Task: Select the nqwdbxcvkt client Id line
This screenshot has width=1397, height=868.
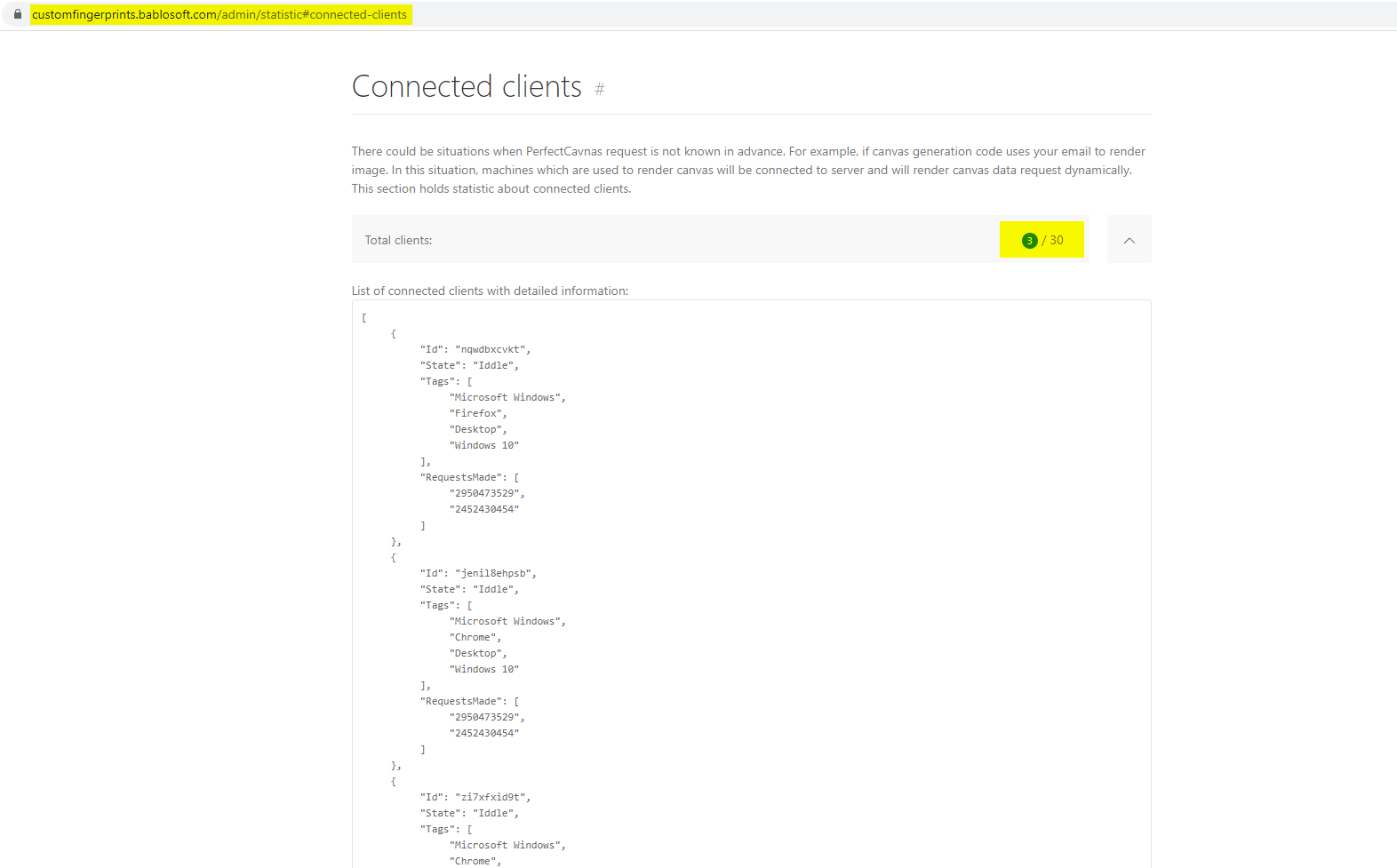Action: [475, 350]
